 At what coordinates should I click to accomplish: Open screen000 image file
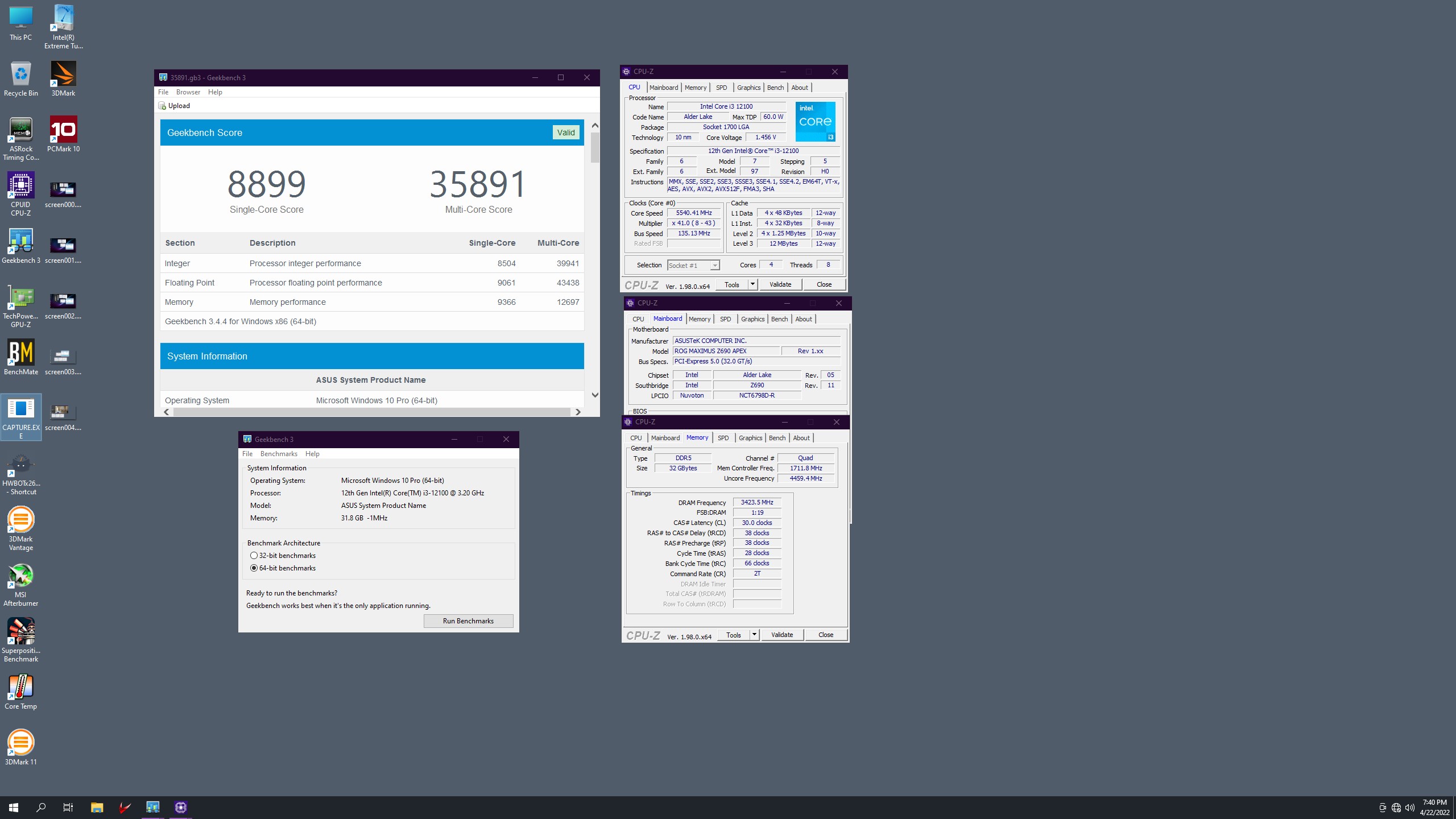tap(63, 195)
